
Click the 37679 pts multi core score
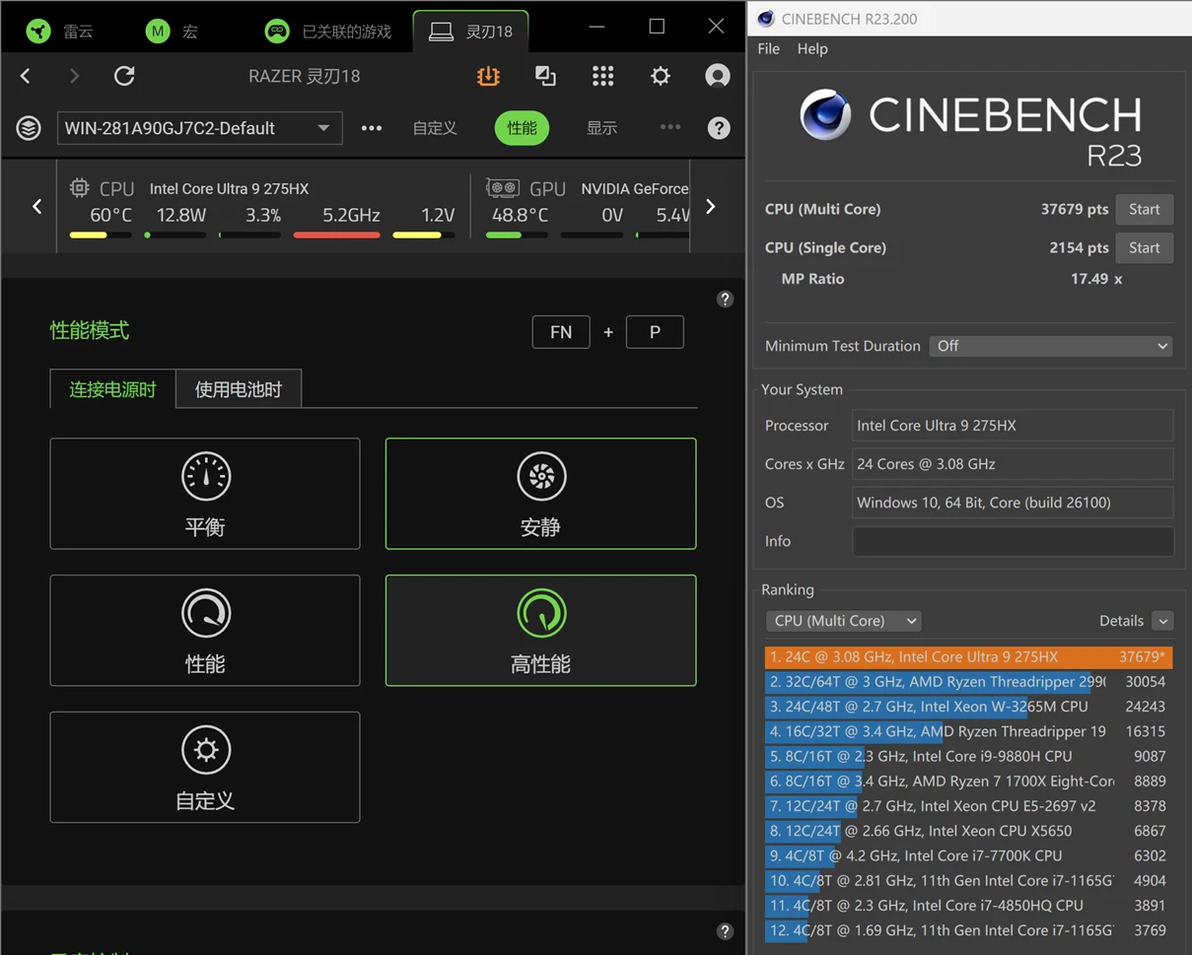click(1074, 209)
